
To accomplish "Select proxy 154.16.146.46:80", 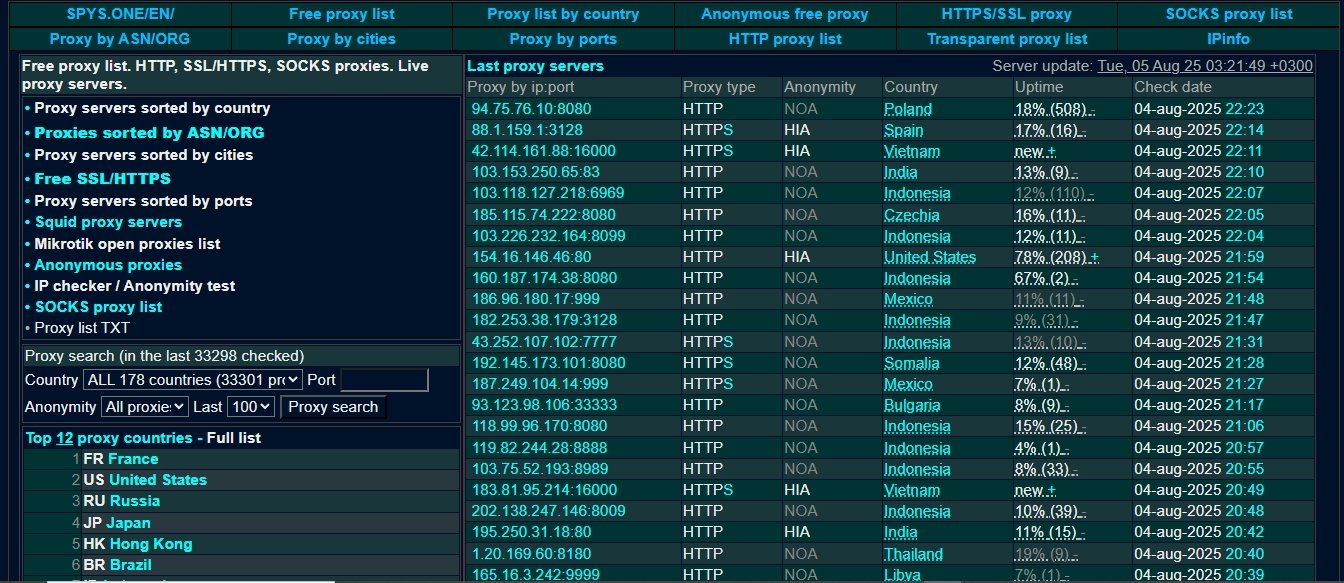I will coord(531,257).
